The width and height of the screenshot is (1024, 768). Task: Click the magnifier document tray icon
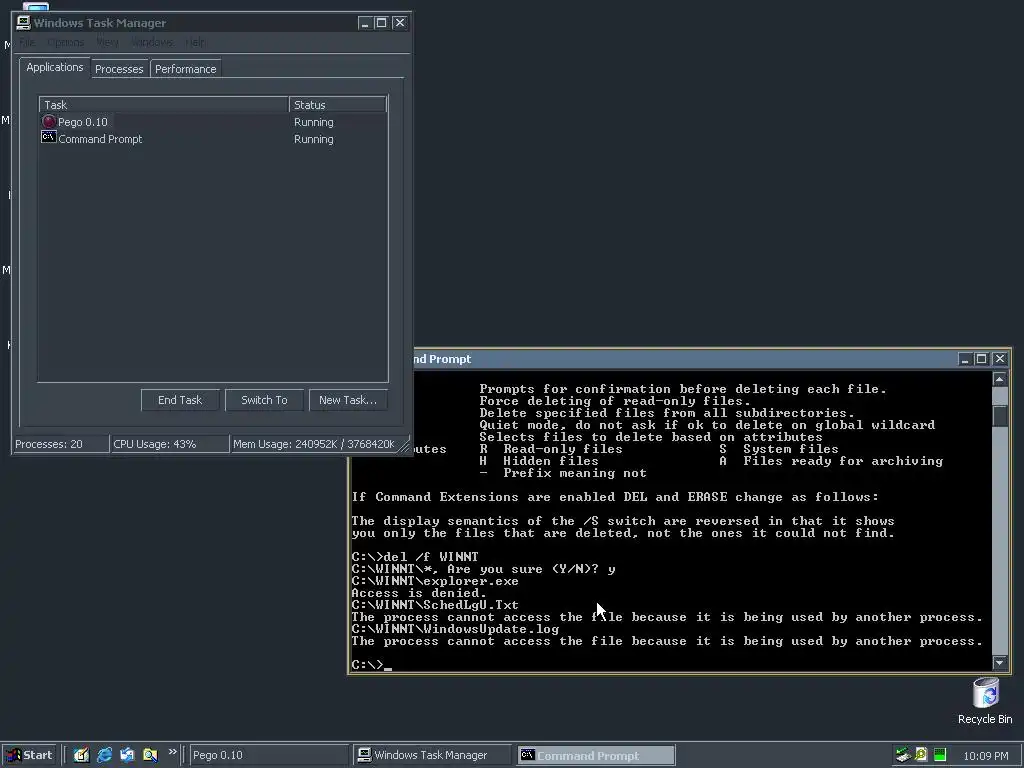click(x=921, y=754)
